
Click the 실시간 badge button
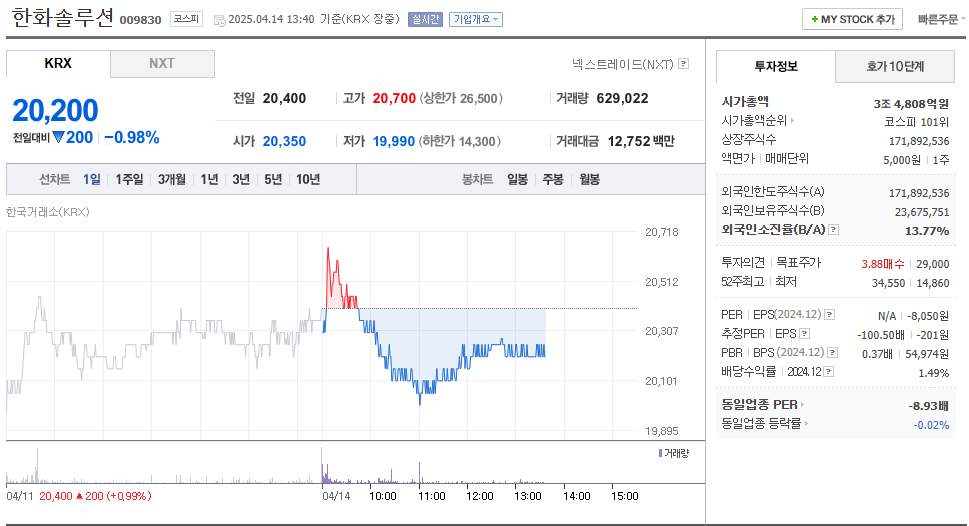(425, 20)
